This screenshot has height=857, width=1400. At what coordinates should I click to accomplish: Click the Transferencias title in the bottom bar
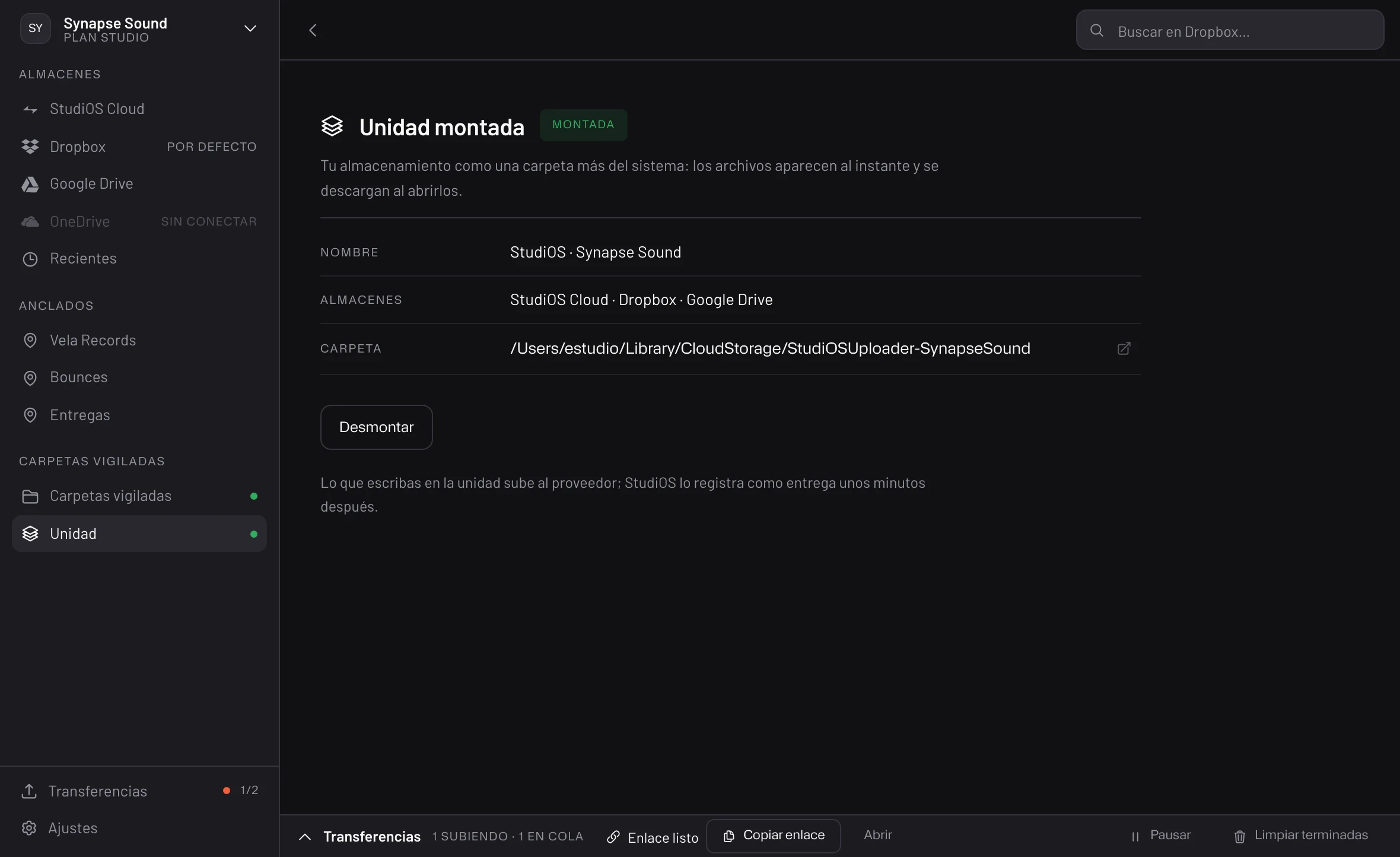pyautogui.click(x=372, y=837)
